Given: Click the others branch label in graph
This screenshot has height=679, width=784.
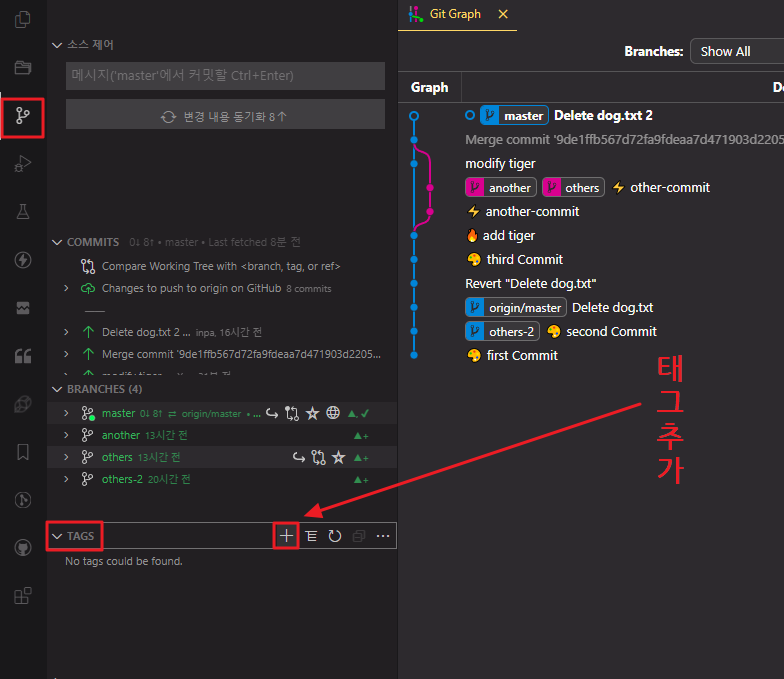Looking at the screenshot, I should 573,188.
